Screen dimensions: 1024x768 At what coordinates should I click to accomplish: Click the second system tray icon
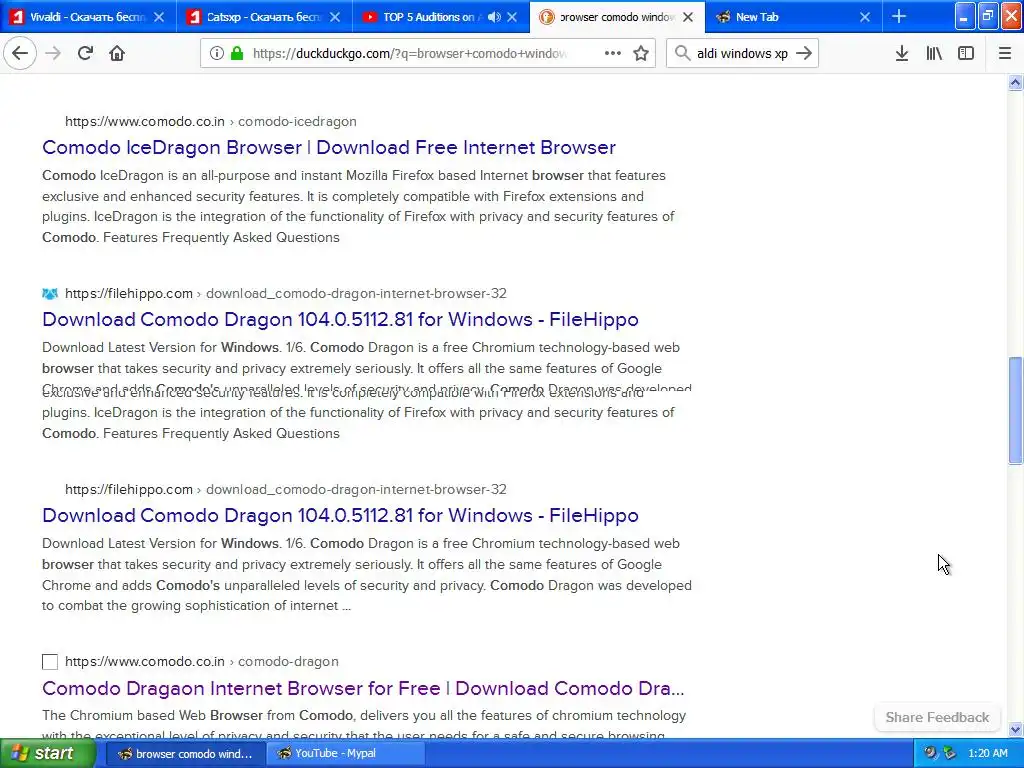pos(950,754)
